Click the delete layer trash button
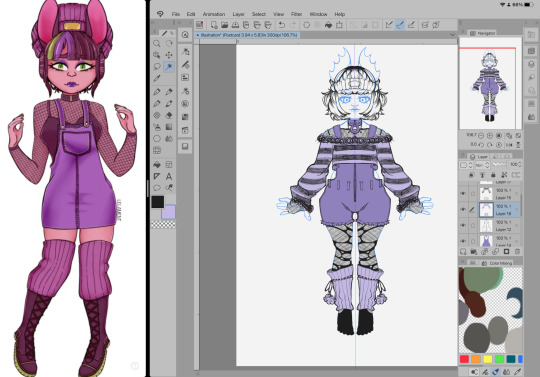The width and height of the screenshot is (540, 377). click(x=517, y=252)
